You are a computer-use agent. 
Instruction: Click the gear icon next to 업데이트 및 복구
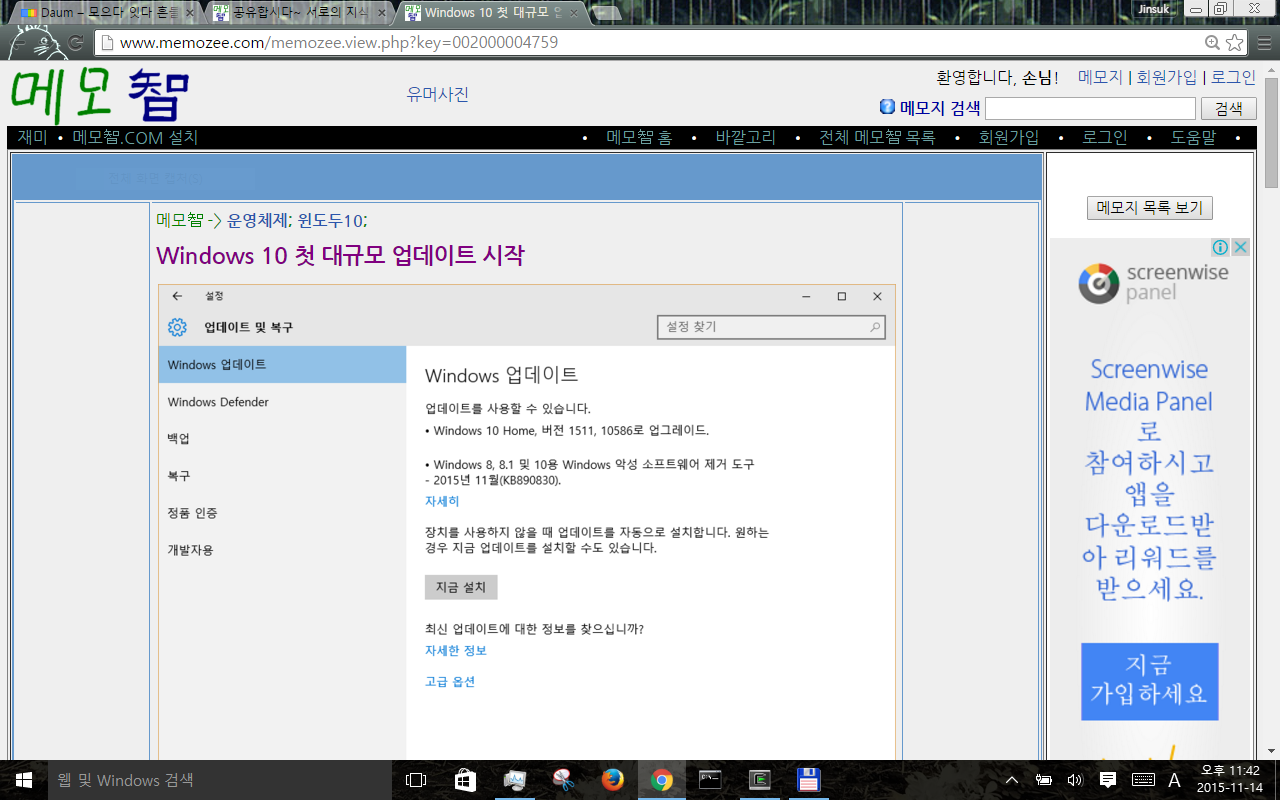click(x=177, y=327)
